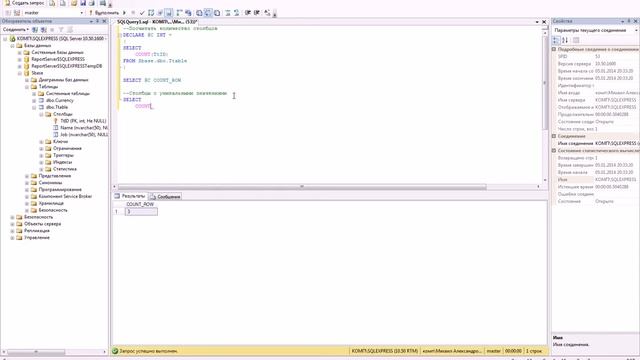
Task: Click the connect Object Explorer icon
Action: tap(35, 29)
